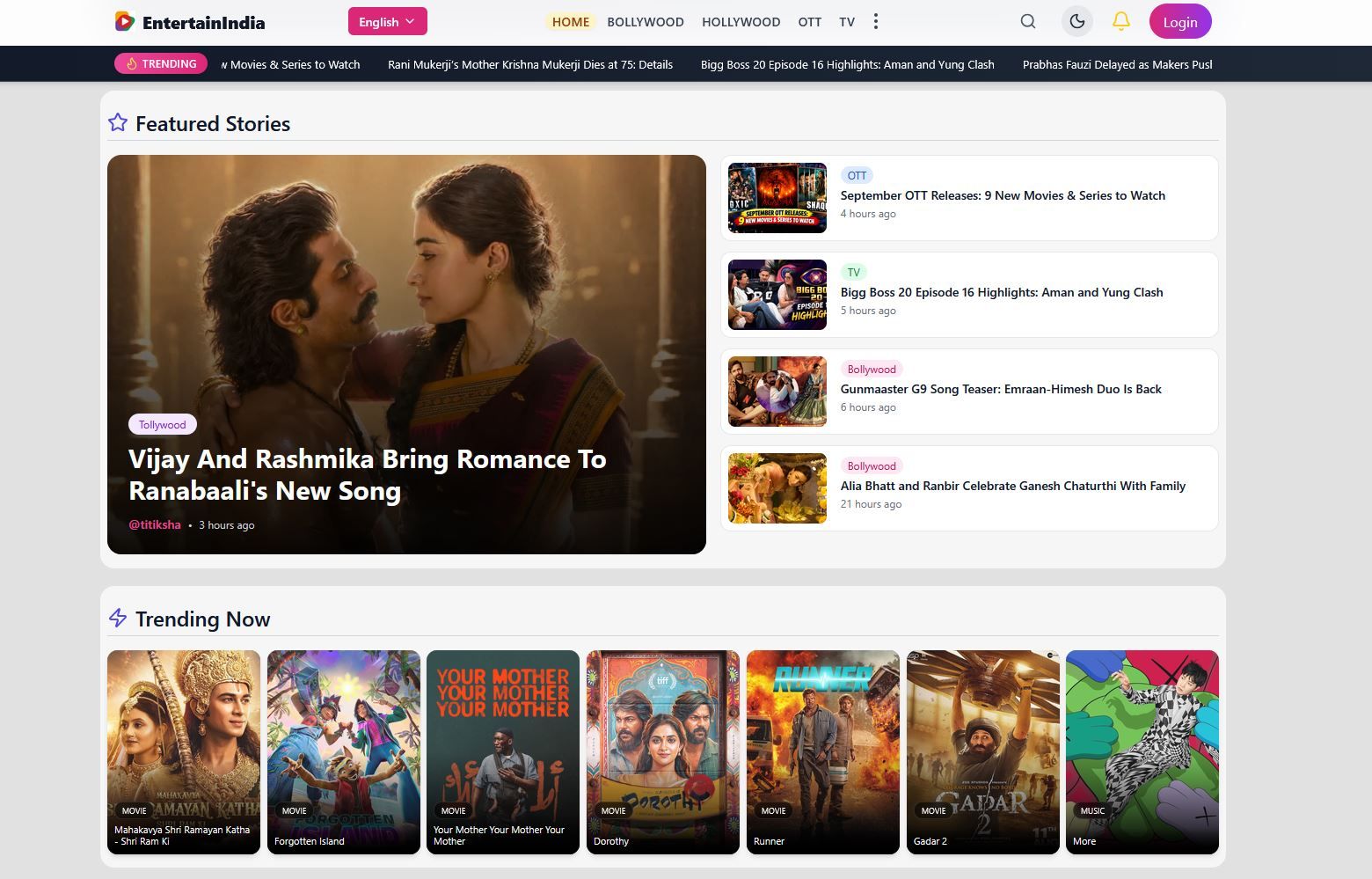The image size is (1372, 879).
Task: Go to the HOME tab
Action: pos(571,22)
